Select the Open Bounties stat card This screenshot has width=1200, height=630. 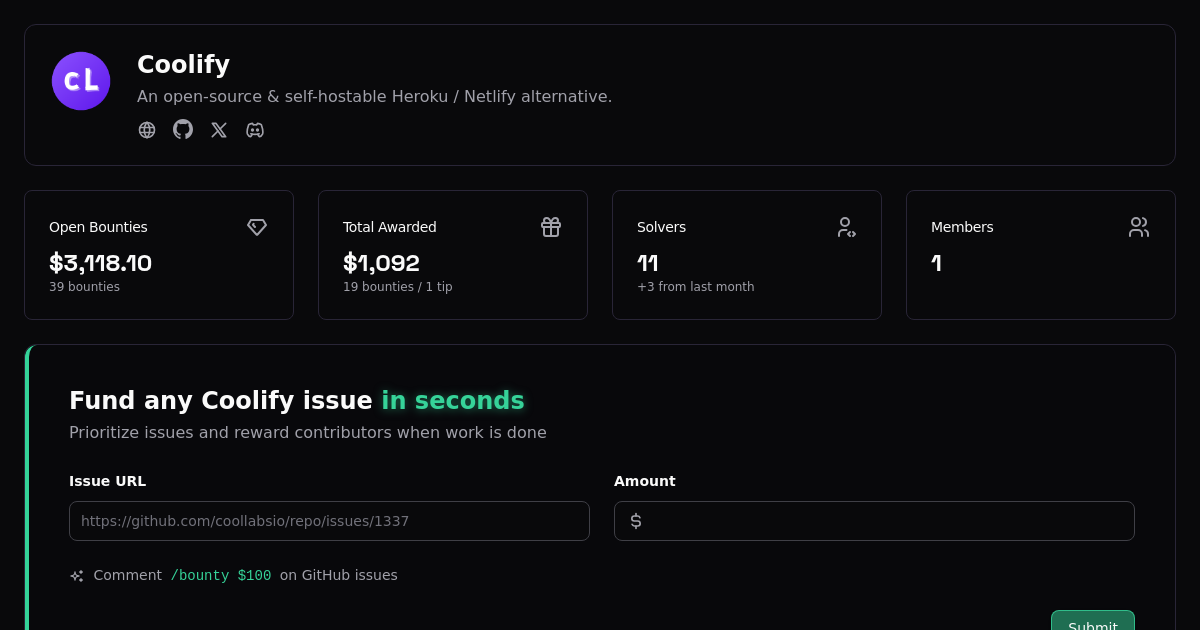click(x=159, y=254)
